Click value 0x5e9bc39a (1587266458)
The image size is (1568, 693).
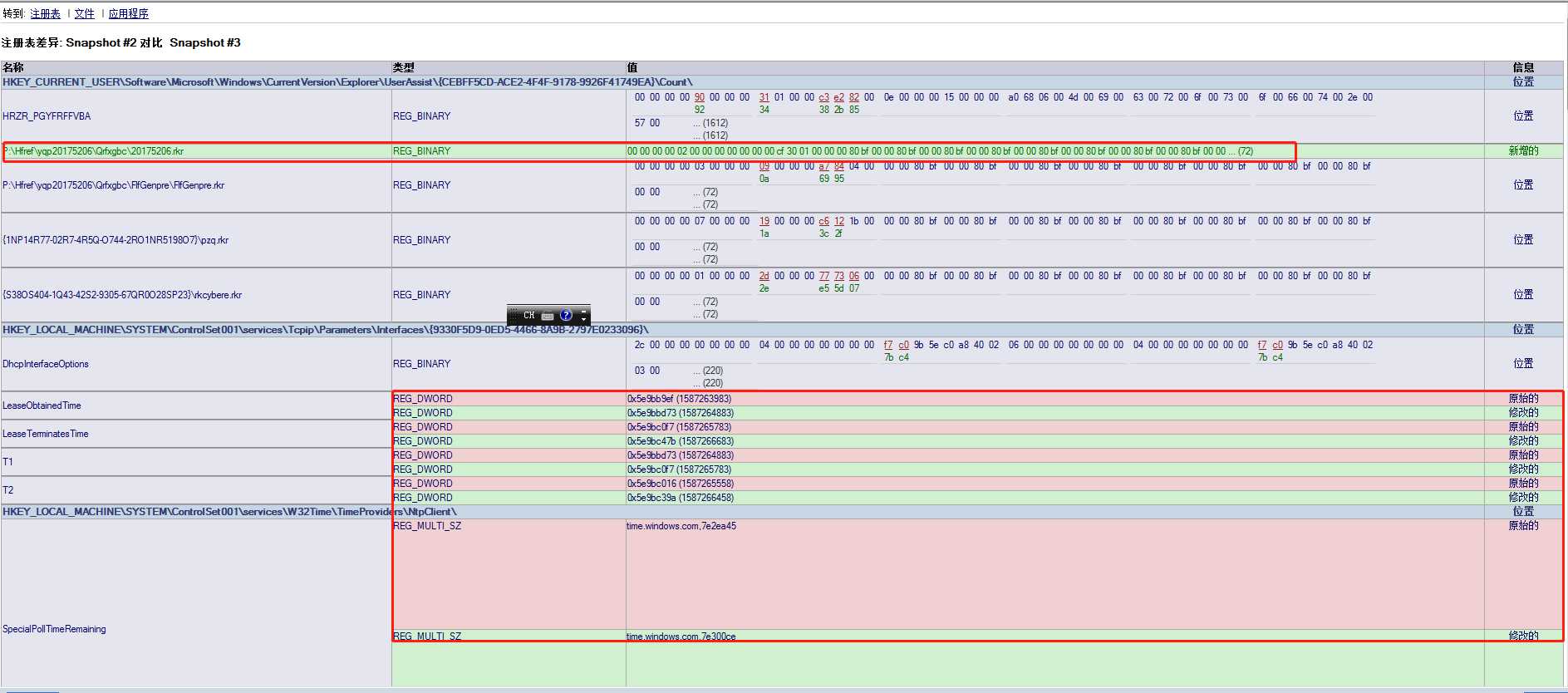pyautogui.click(x=680, y=498)
